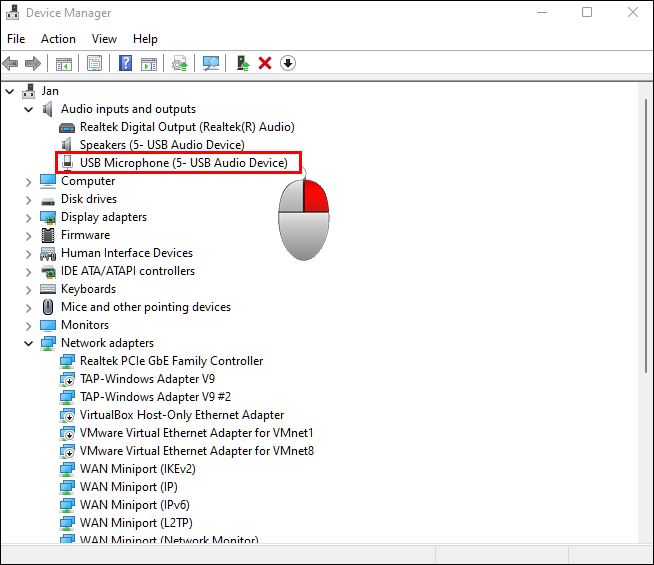The width and height of the screenshot is (654, 565).
Task: Select WAN Miniport (IP)
Action: [128, 487]
